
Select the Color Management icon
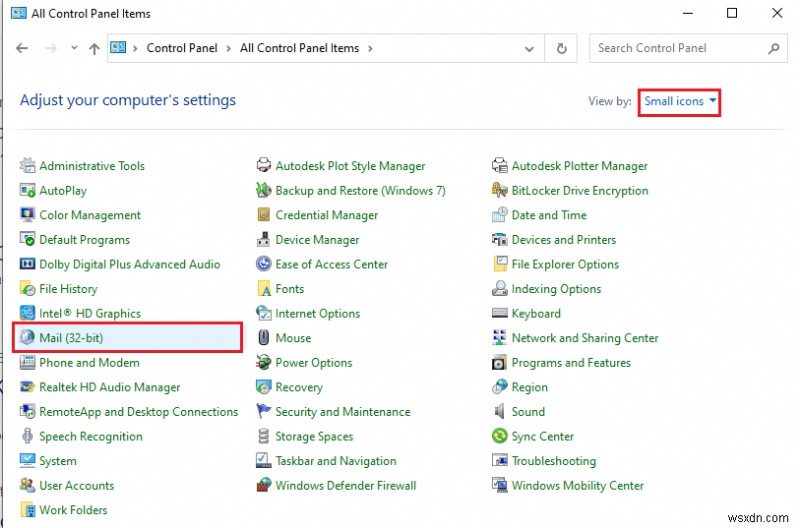(x=27, y=215)
